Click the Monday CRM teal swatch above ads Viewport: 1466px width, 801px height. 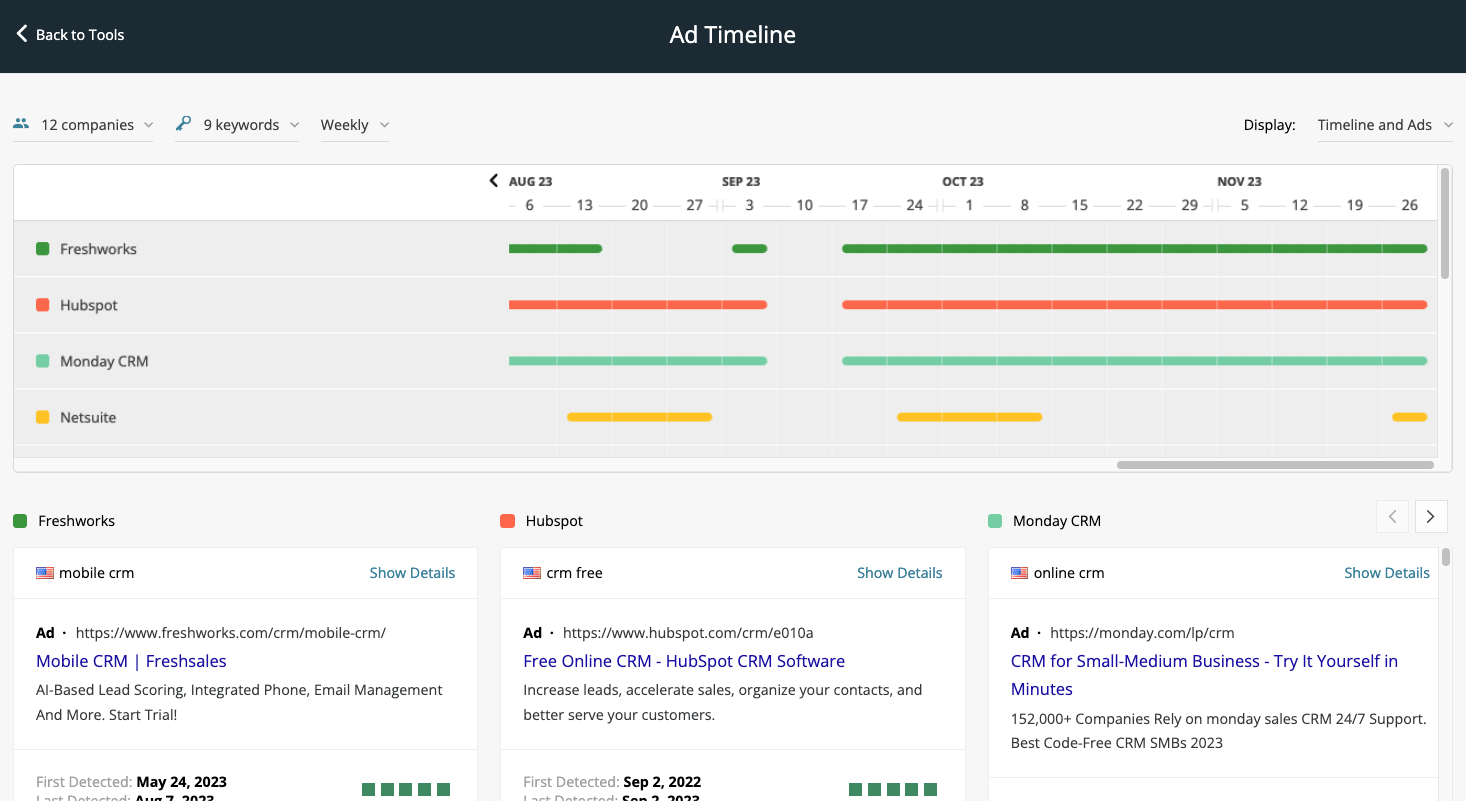(994, 521)
